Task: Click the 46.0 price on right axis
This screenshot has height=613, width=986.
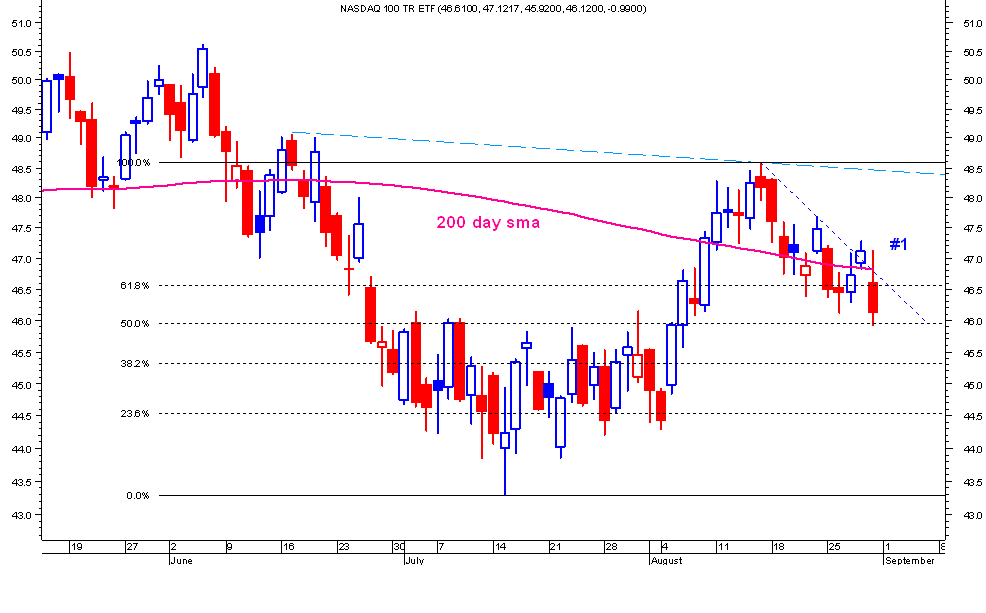Action: pos(972,321)
